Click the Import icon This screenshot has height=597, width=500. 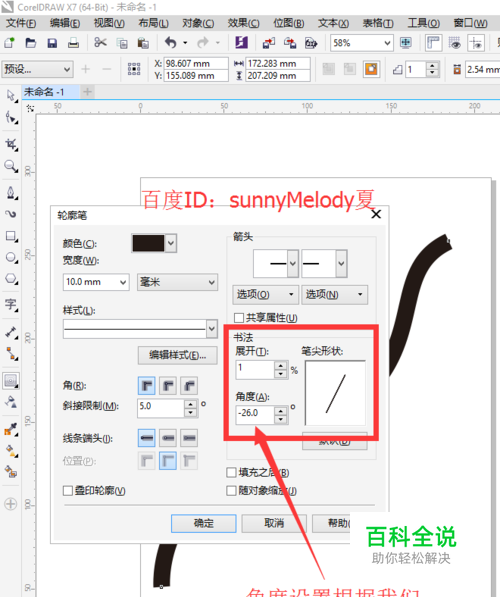click(269, 43)
